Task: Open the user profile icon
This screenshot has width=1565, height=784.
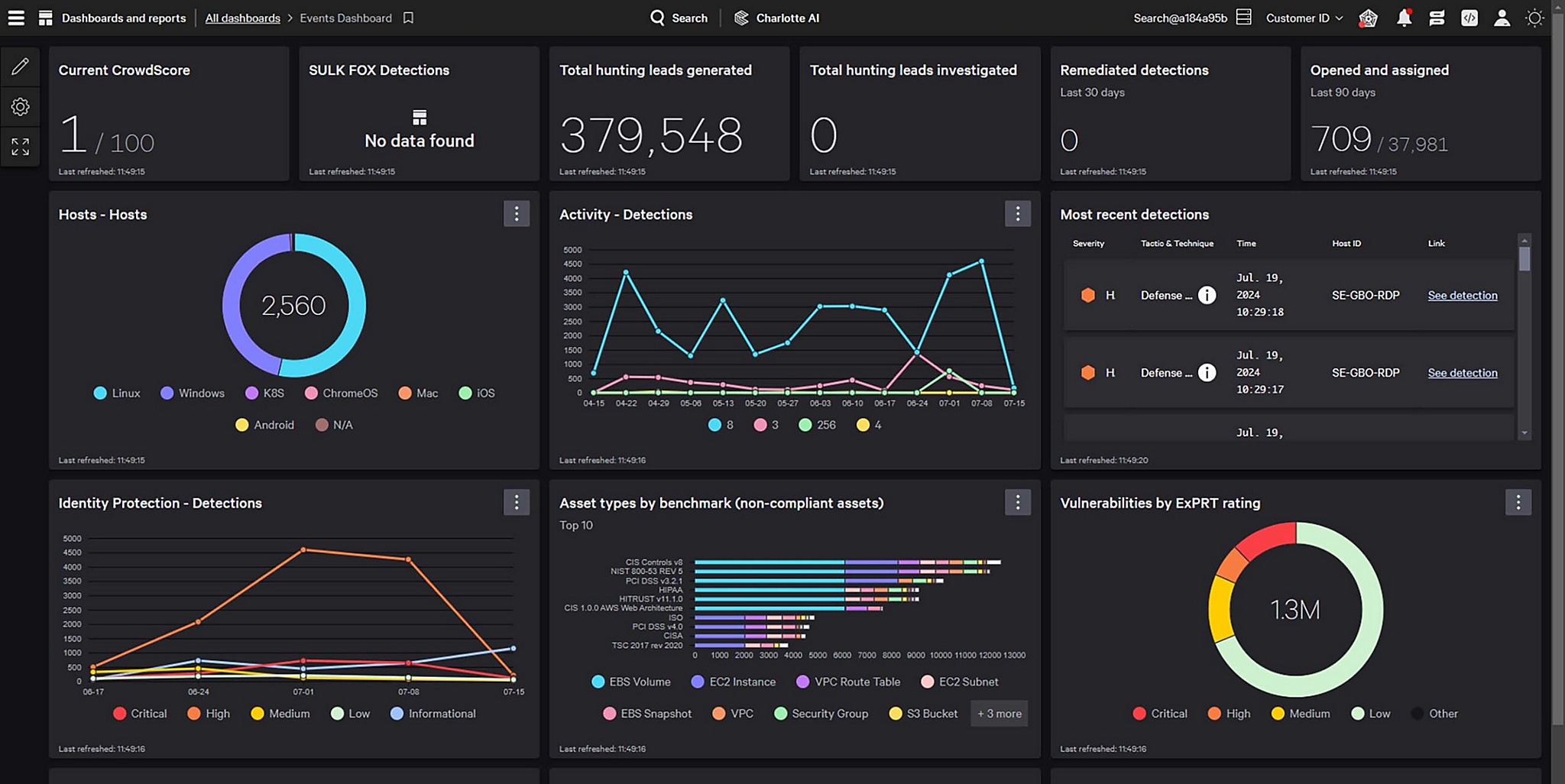Action: coord(1502,18)
